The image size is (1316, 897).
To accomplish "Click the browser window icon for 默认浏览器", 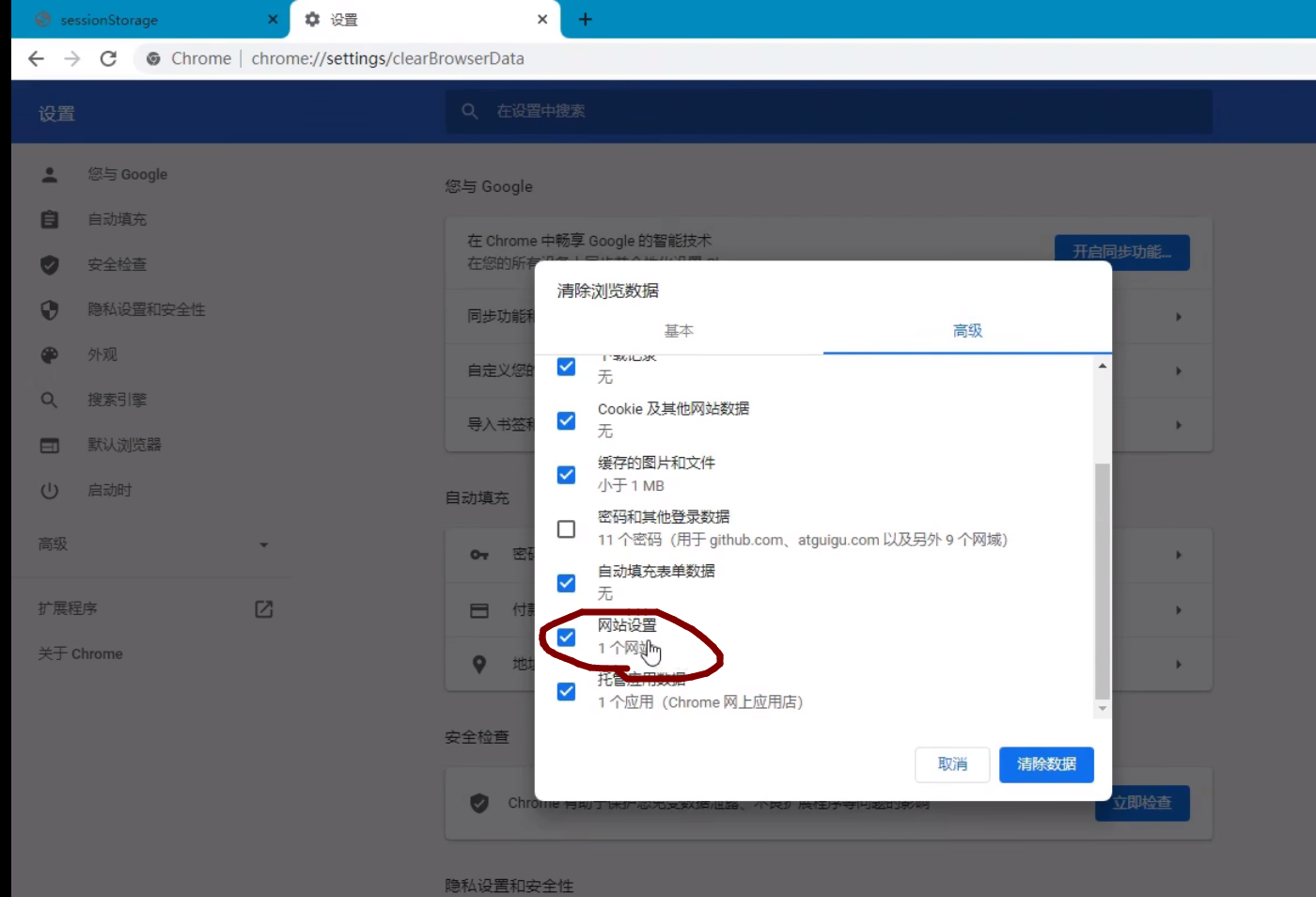I will (x=50, y=445).
